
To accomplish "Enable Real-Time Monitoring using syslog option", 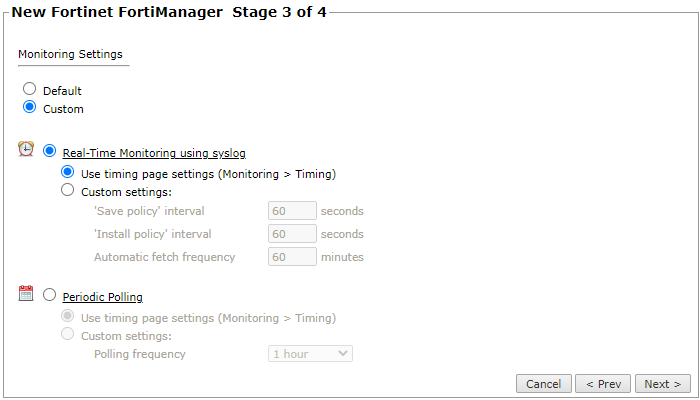I will pyautogui.click(x=50, y=152).
